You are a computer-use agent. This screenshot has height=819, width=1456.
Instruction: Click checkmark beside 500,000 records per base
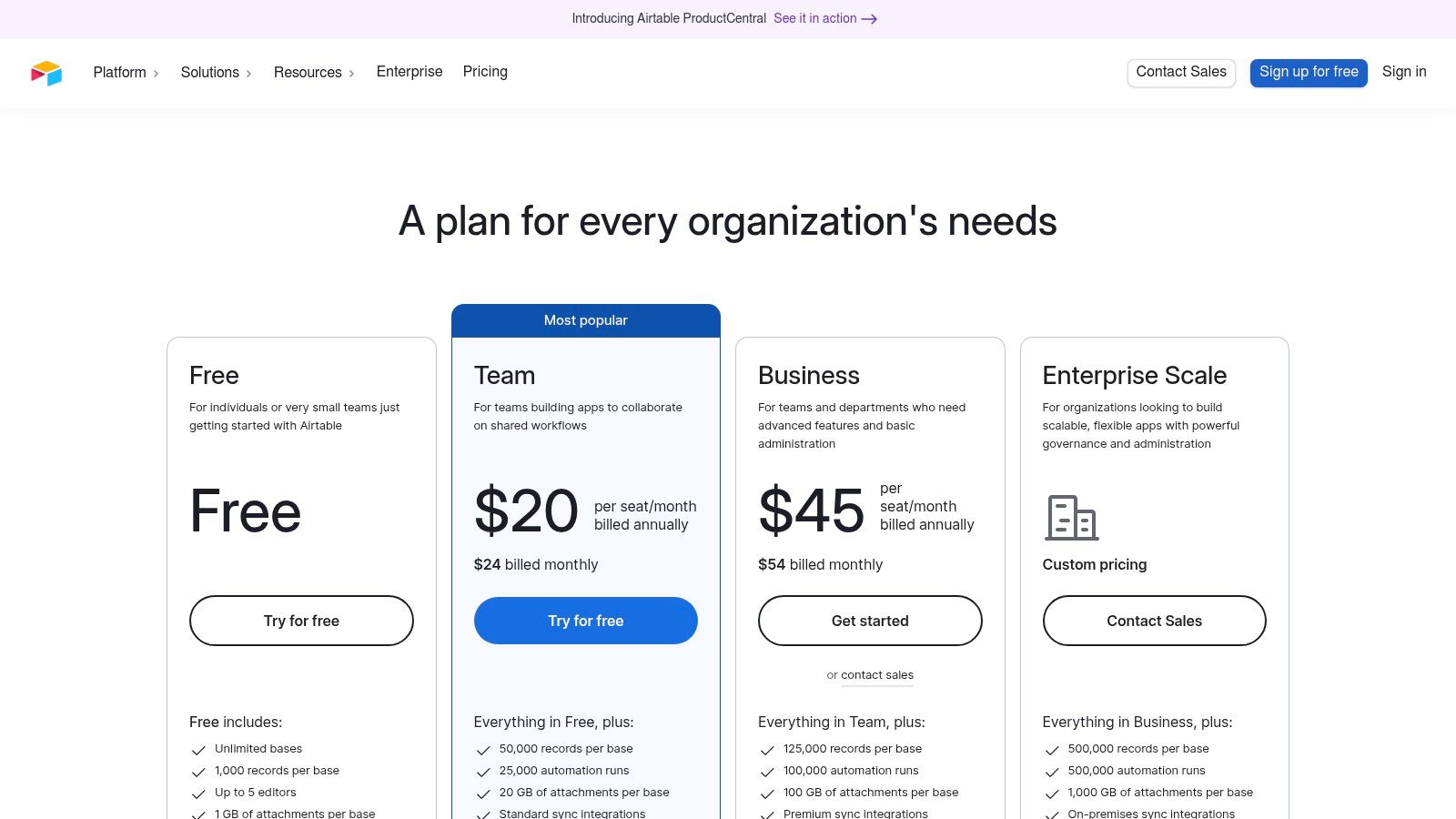point(1052,750)
